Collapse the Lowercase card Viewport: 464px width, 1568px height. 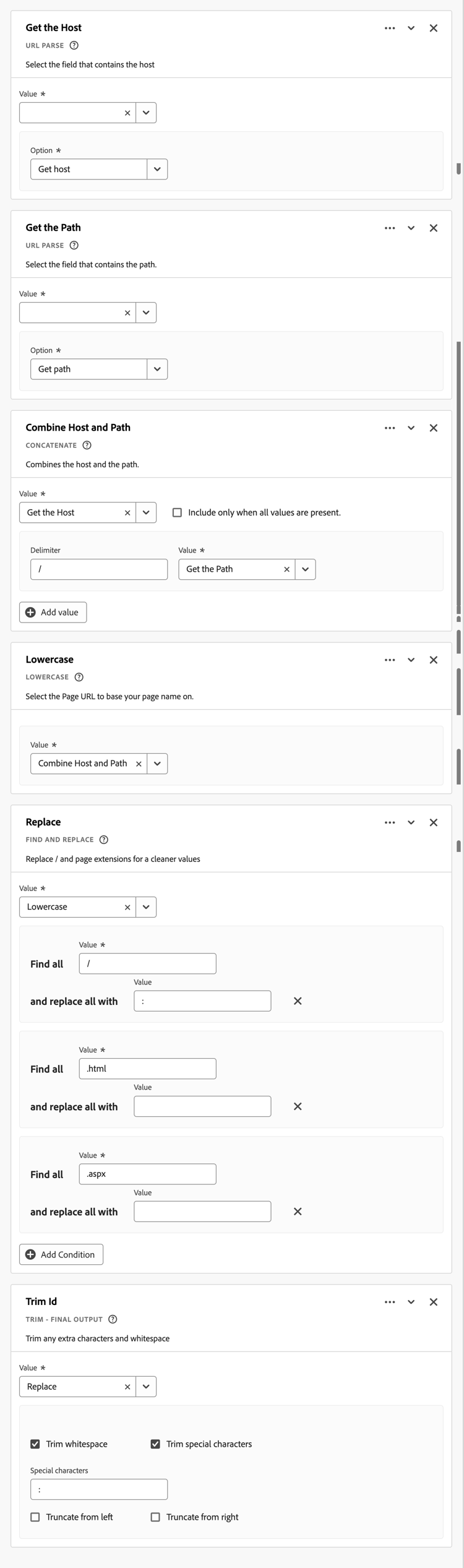pos(411,660)
